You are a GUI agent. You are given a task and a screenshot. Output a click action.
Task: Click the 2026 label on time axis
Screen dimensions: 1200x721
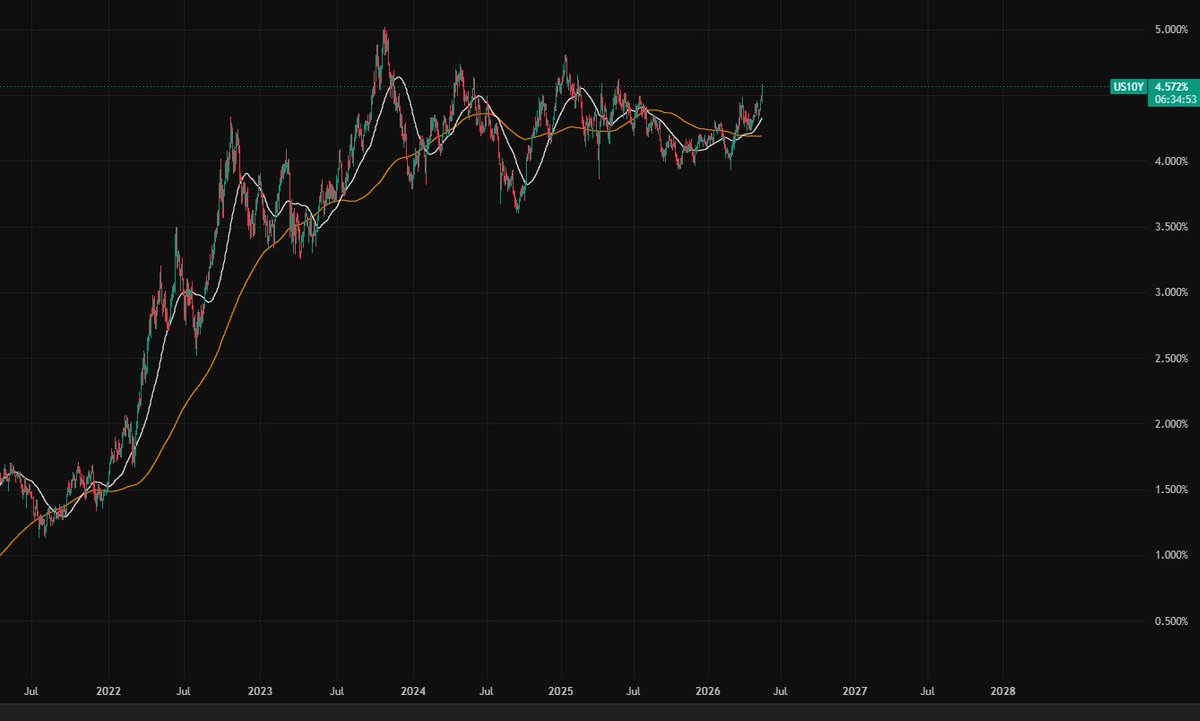[707, 690]
